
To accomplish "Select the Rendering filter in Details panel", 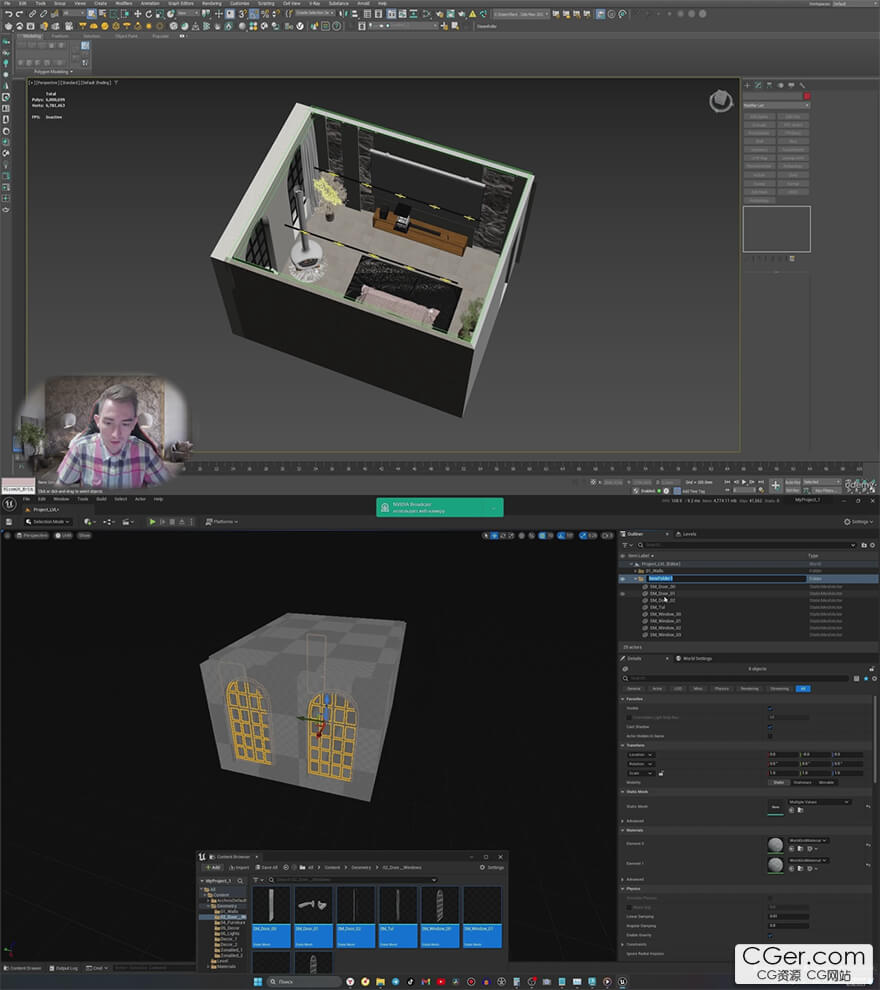I will coord(749,689).
